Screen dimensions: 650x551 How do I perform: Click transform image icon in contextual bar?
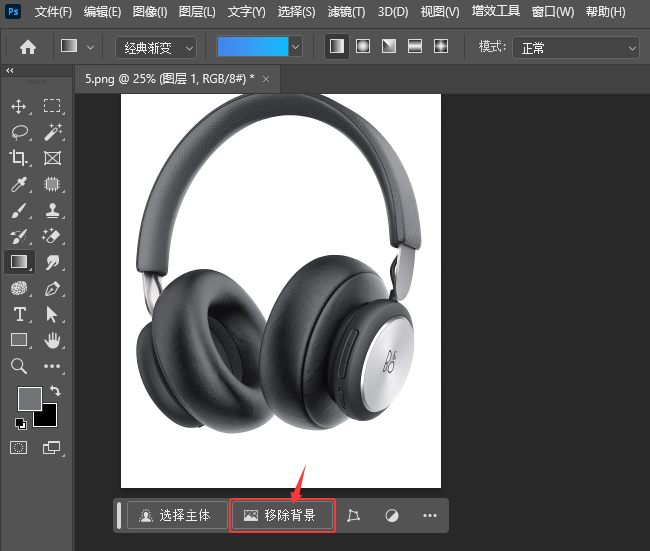(x=353, y=515)
